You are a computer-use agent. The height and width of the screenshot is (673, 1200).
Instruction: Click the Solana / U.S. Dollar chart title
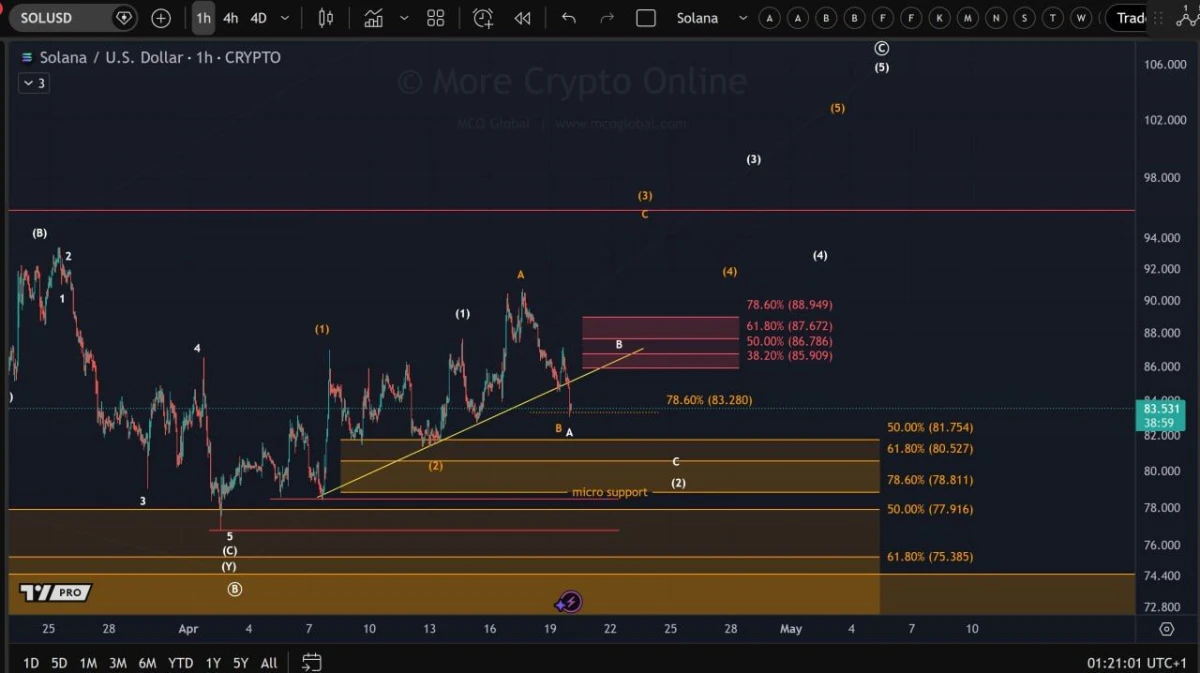(x=160, y=58)
